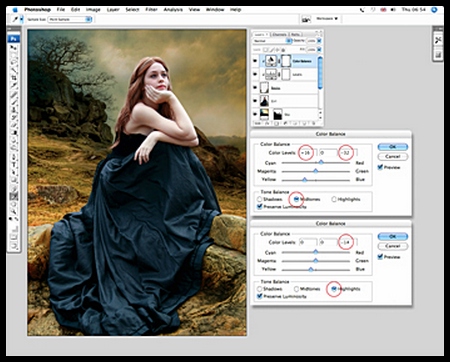Screen dimensions: 450x362
Task: Open lower icon in collapsed right dock
Action: click(x=438, y=55)
